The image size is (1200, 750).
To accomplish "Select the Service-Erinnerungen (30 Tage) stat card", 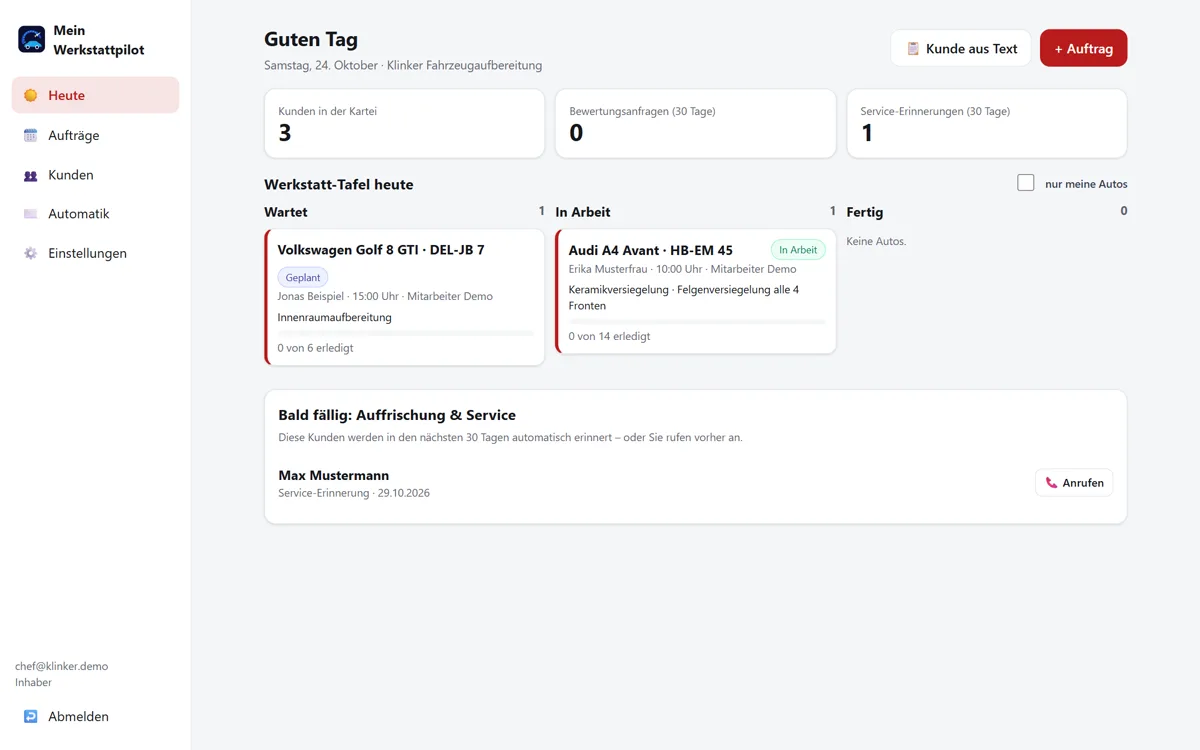I will coord(987,124).
